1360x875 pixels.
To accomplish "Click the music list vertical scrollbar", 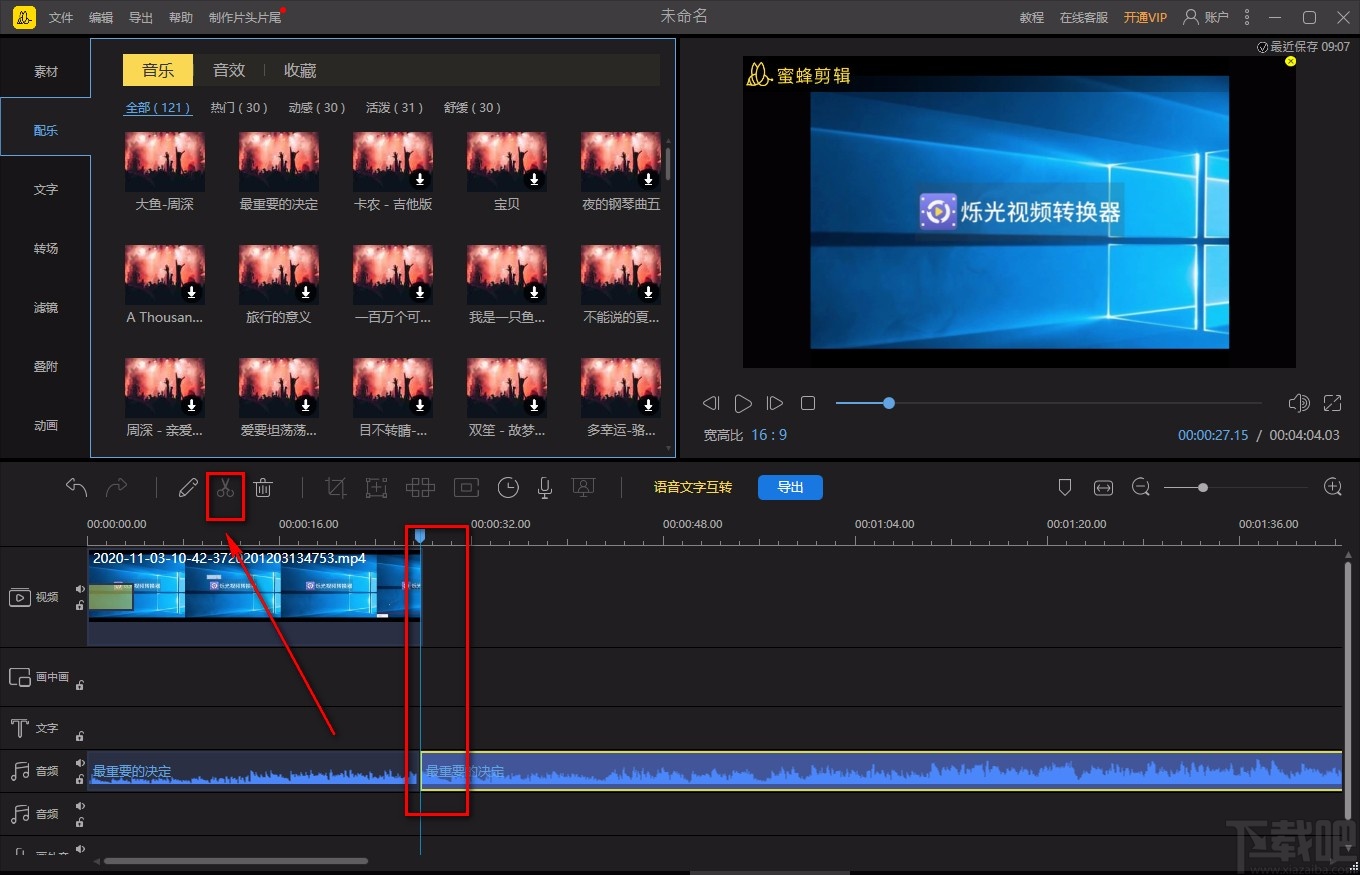I will (668, 163).
